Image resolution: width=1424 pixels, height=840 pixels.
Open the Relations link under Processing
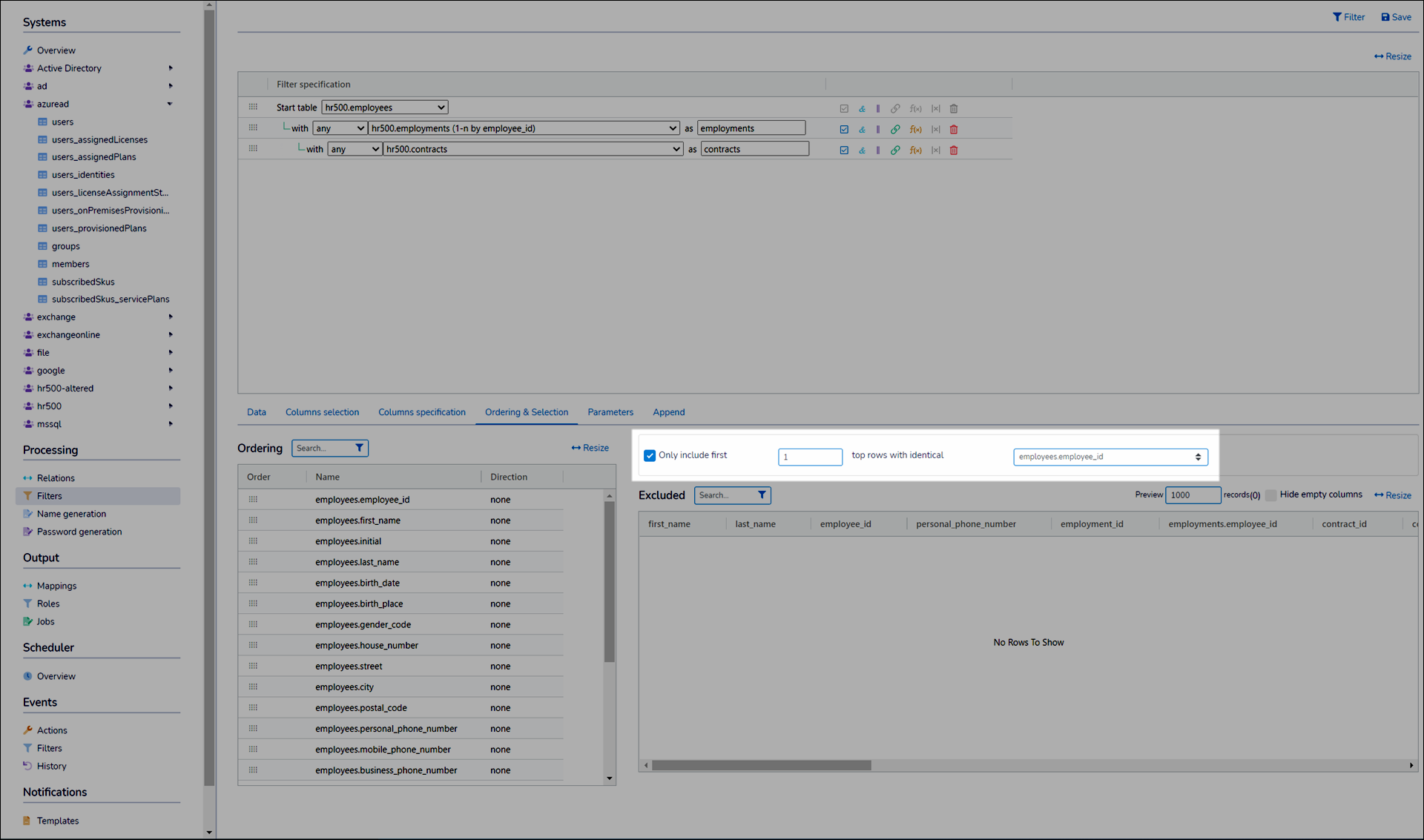tap(56, 478)
